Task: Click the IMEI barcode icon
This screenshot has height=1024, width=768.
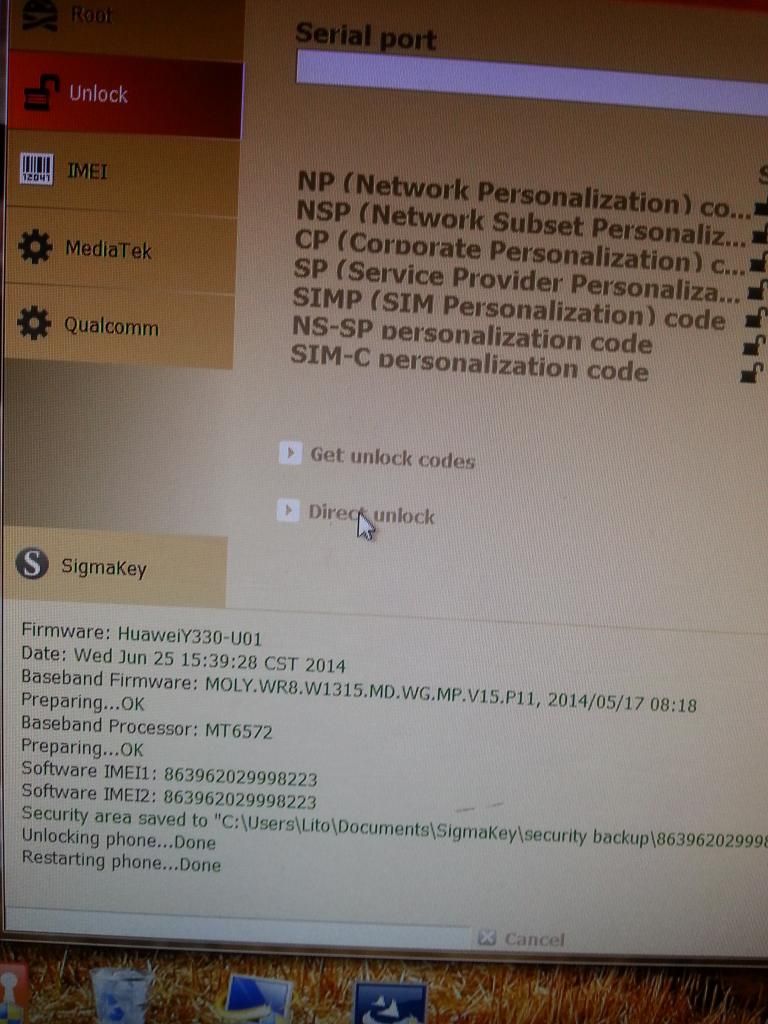Action: click(36, 169)
